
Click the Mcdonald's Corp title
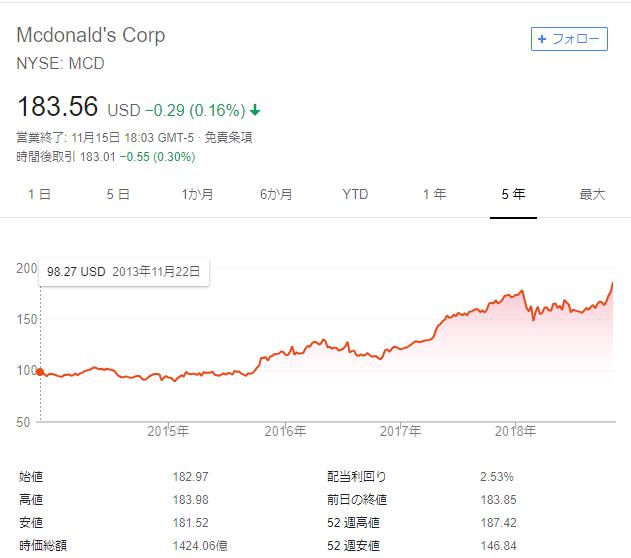[x=91, y=35]
